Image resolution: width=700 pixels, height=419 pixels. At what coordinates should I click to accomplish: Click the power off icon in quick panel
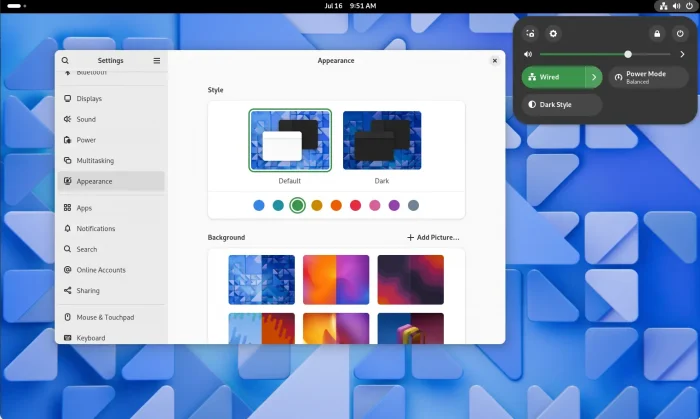[x=680, y=33]
